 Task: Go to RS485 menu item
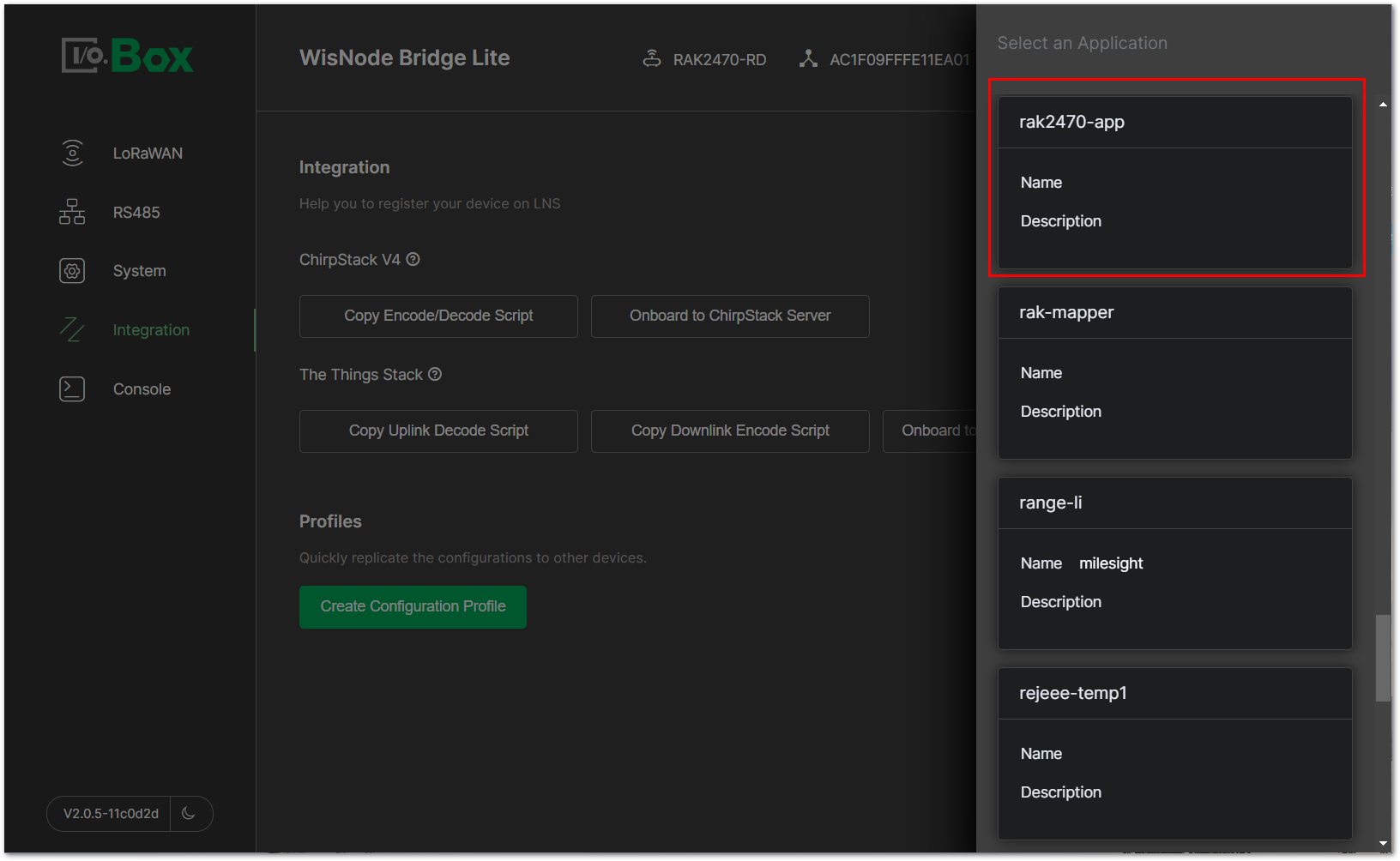point(136,213)
